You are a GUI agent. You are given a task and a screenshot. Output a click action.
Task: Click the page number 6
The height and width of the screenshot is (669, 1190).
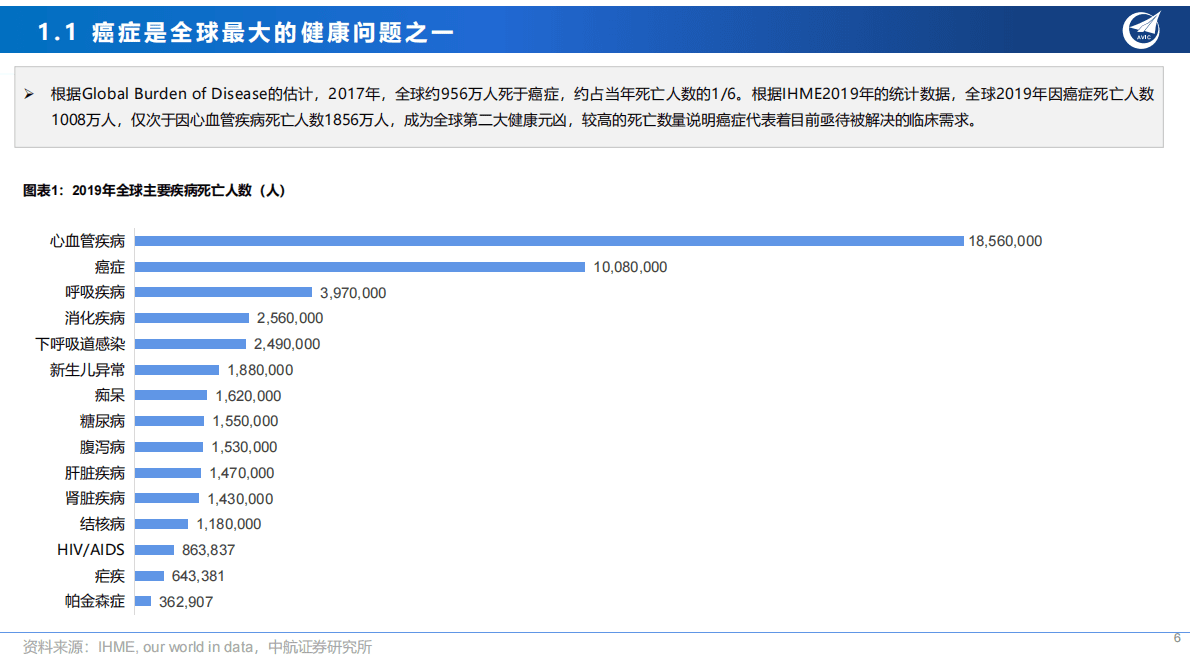[1177, 638]
